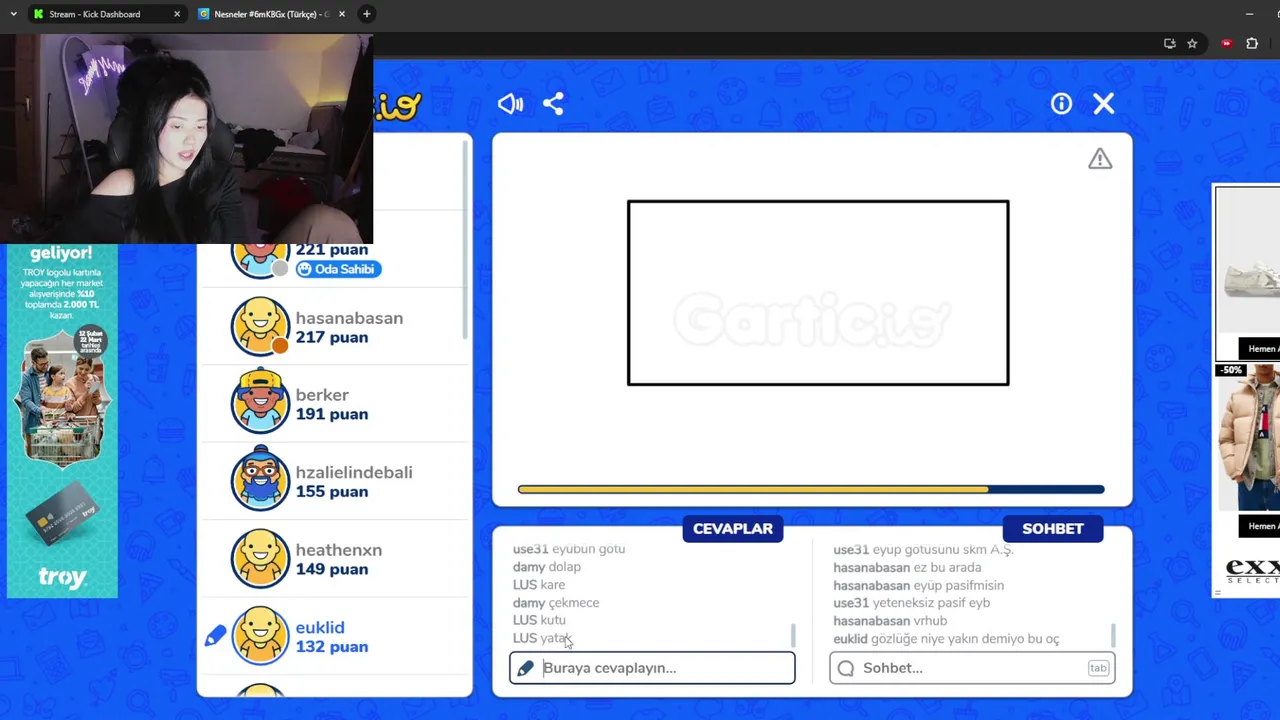
Task: Close the game room with the X
Action: pos(1104,104)
